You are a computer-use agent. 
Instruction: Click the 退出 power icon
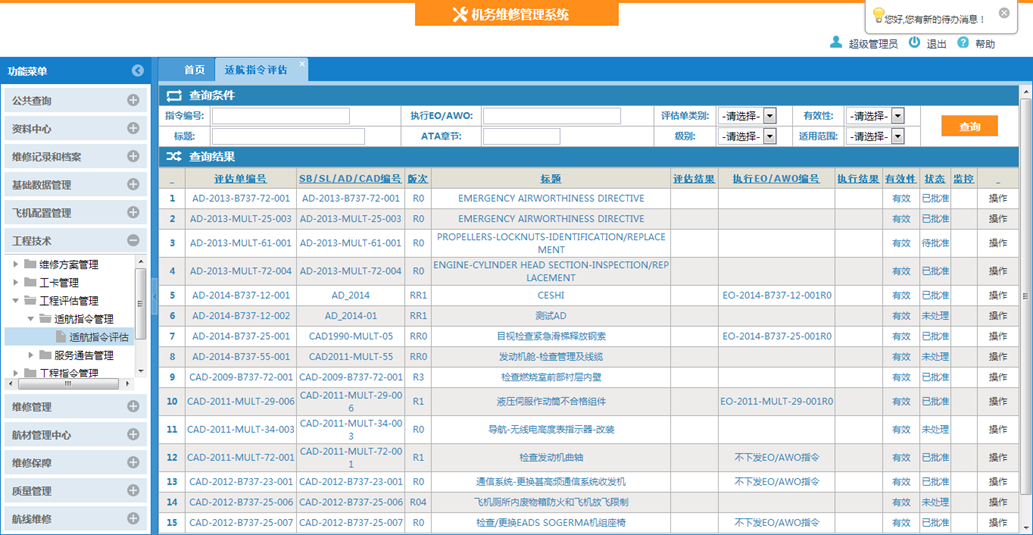click(x=914, y=43)
